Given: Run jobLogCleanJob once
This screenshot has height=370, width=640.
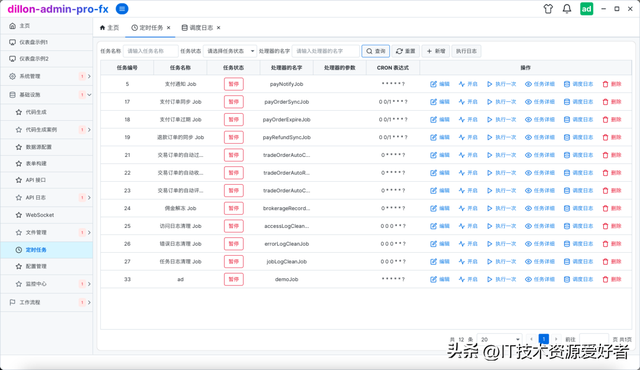Looking at the screenshot, I should (x=501, y=261).
